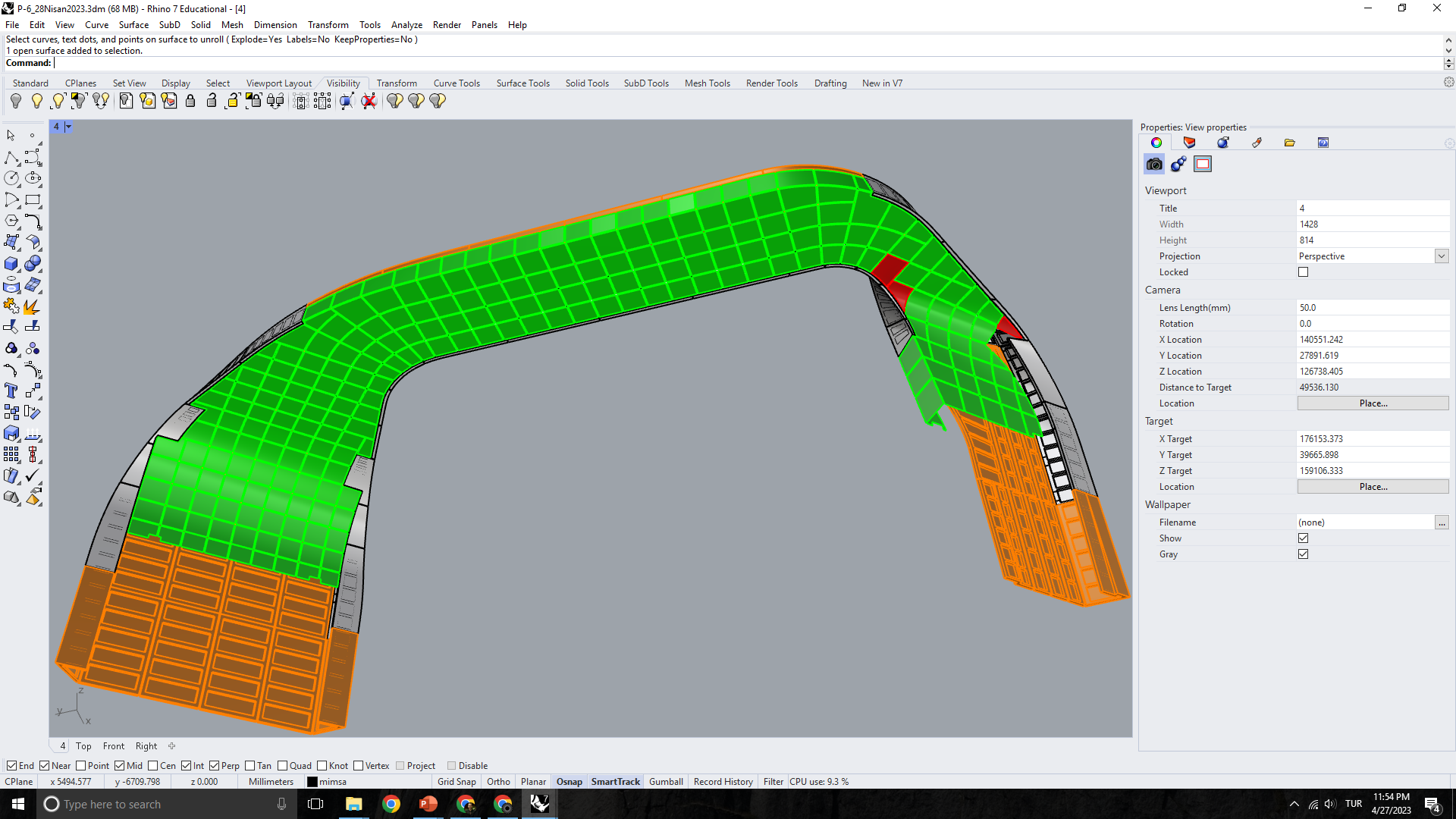This screenshot has height=819, width=1456.
Task: Toggle the Mid osnap checkbox
Action: coord(119,766)
